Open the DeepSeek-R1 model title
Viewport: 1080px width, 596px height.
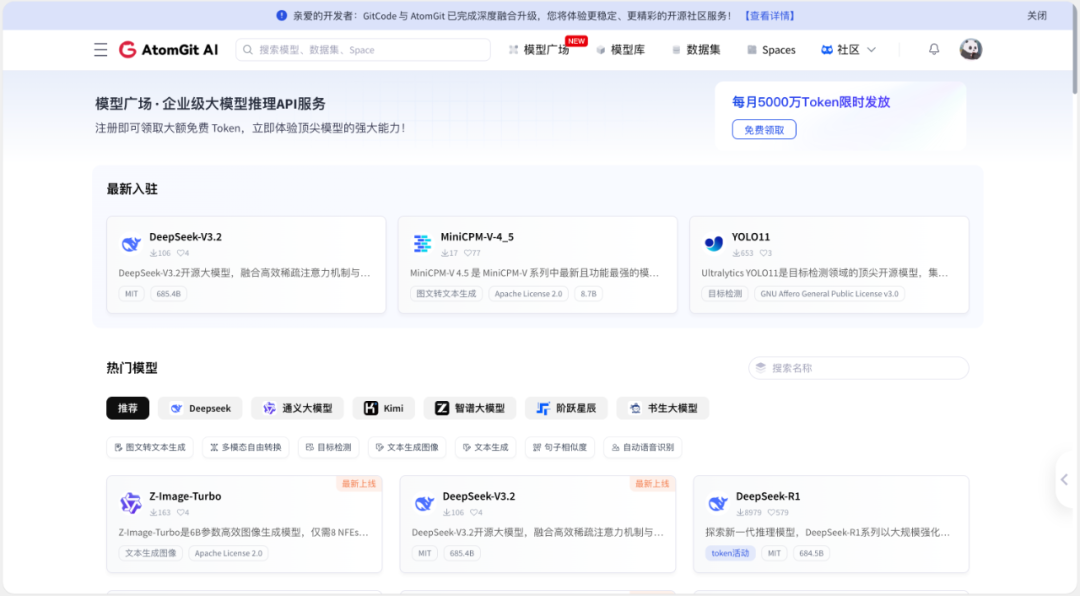(x=767, y=496)
